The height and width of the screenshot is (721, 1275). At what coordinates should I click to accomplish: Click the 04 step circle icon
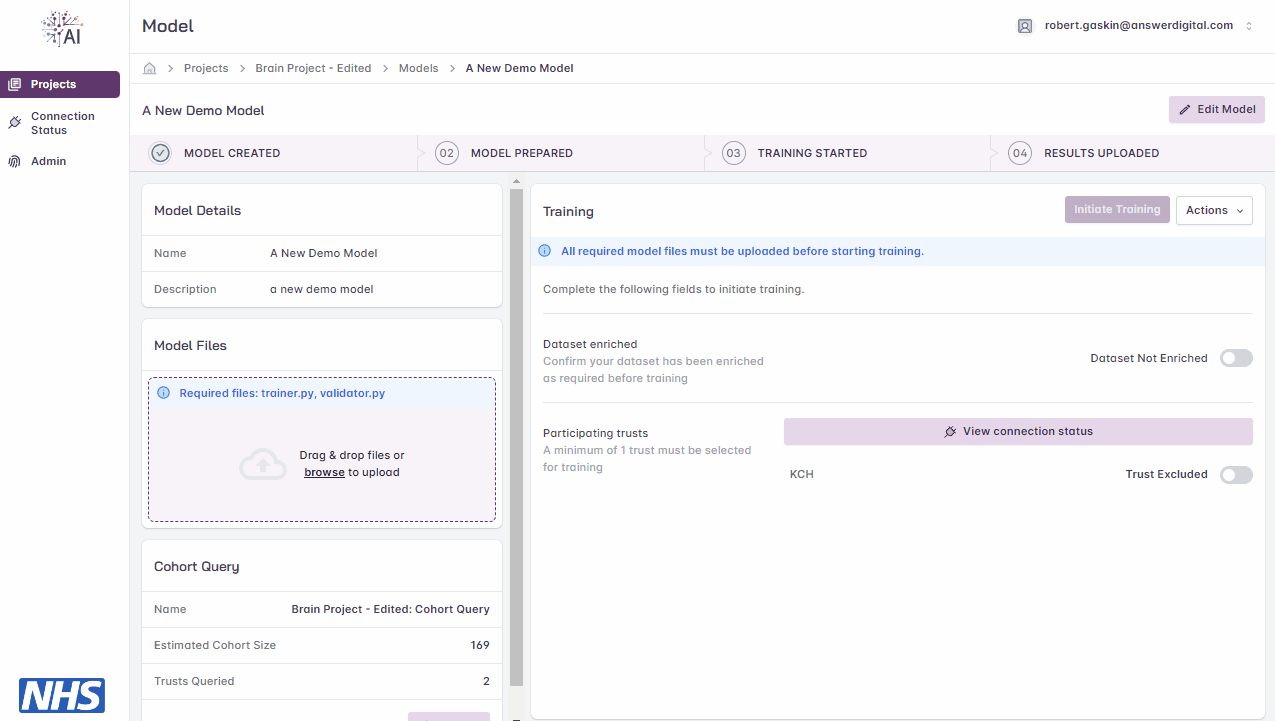1020,153
